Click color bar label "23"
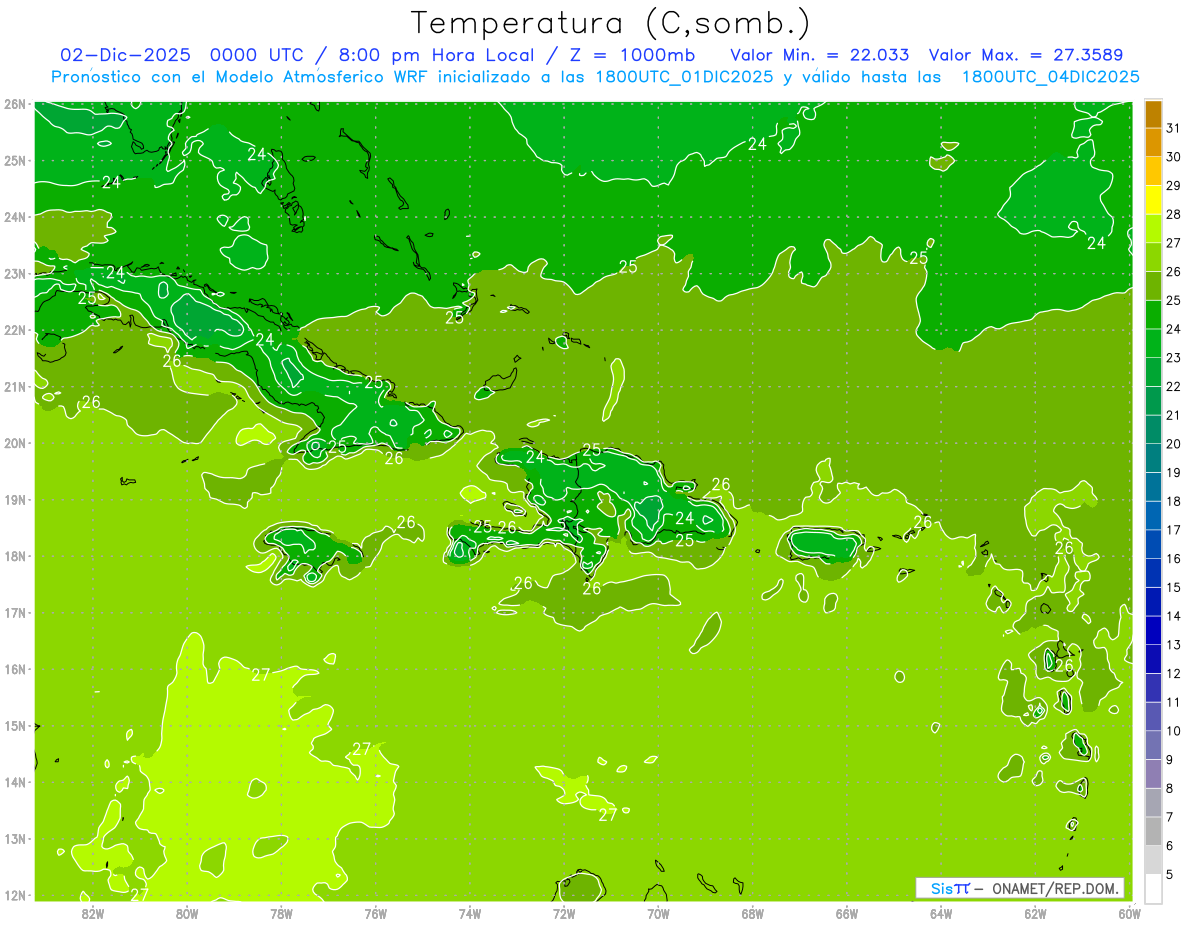The width and height of the screenshot is (1200, 927). click(1173, 358)
